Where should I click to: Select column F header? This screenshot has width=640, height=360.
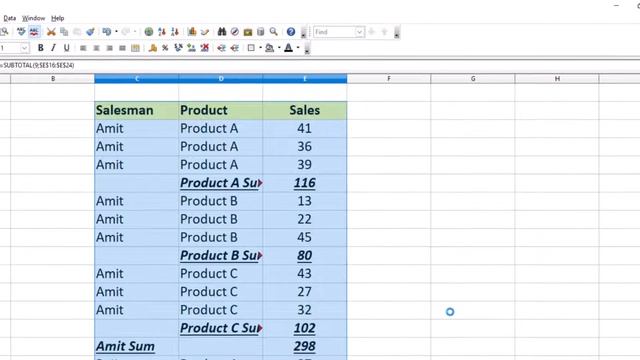[x=389, y=78]
